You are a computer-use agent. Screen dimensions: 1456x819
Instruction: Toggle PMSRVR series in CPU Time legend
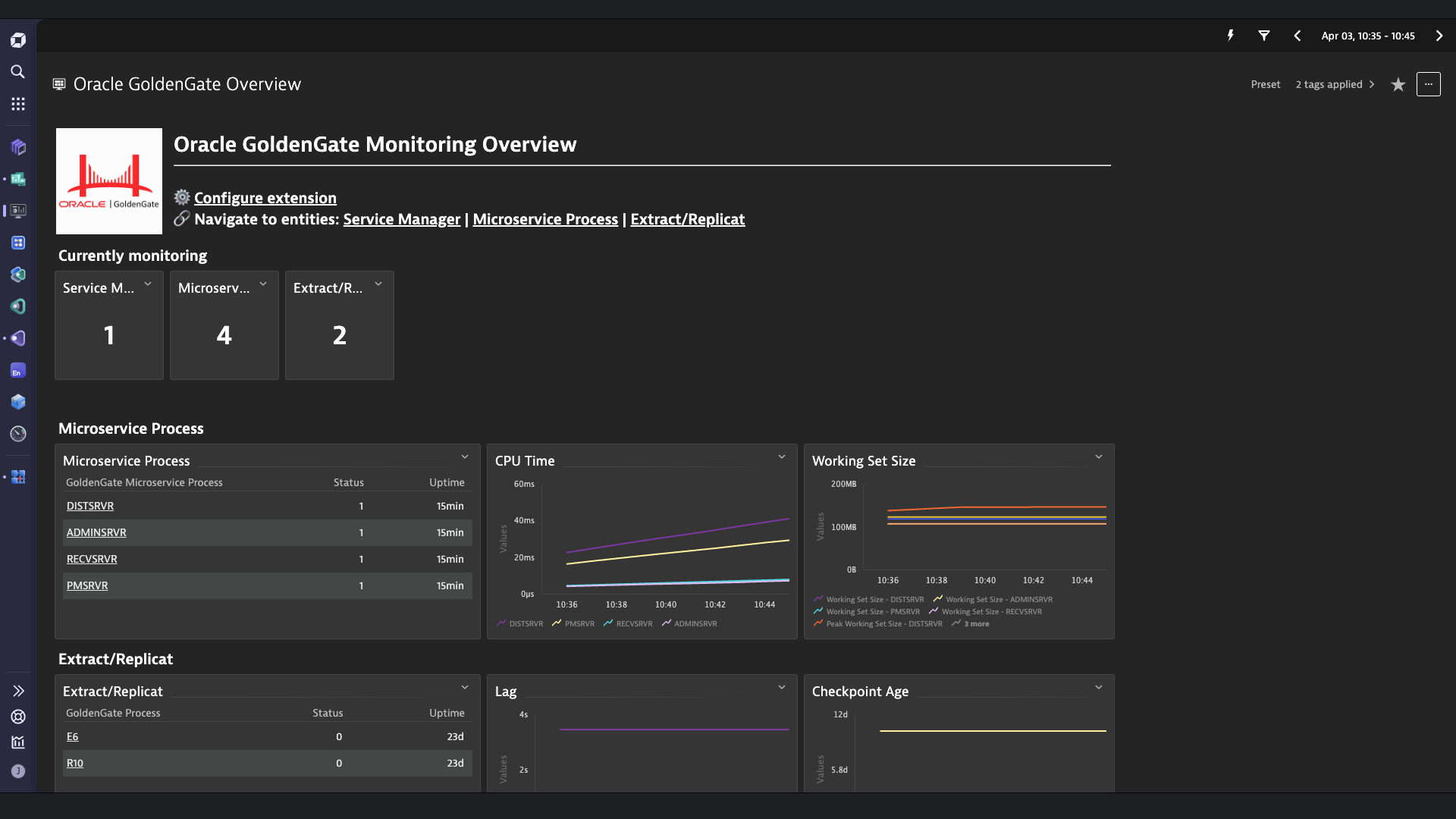coord(573,623)
